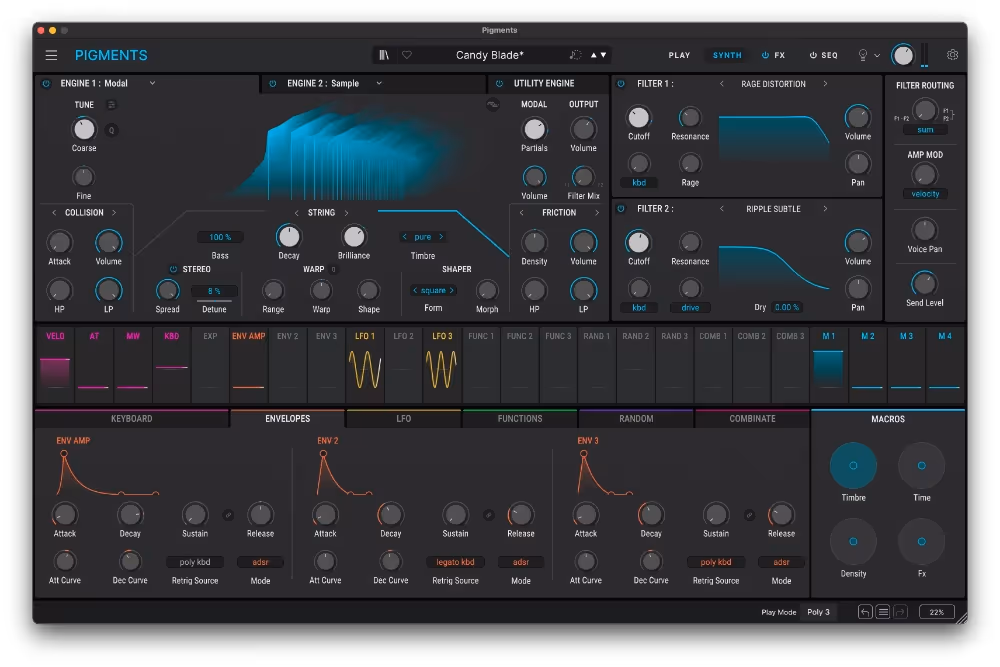Switch to the SEQ tab
The image size is (1000, 667).
823,55
